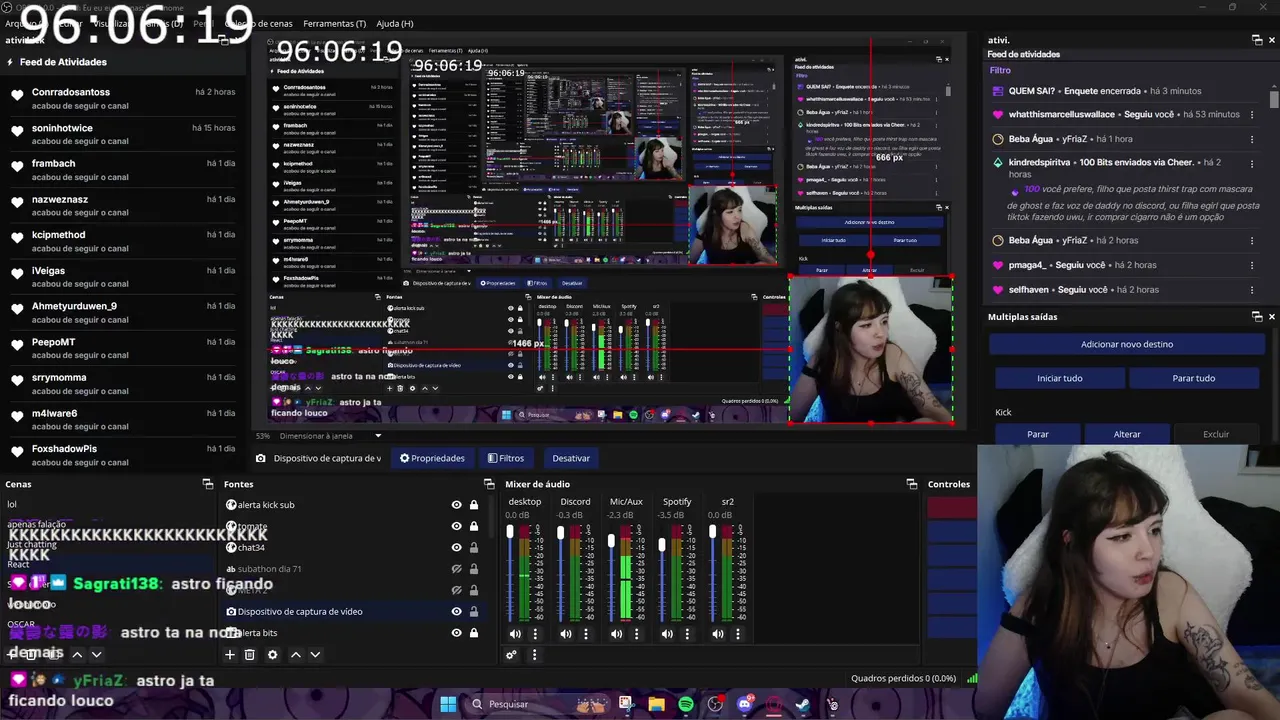Viewport: 1280px width, 720px height.
Task: Undock the Fontes panel
Action: point(487,484)
